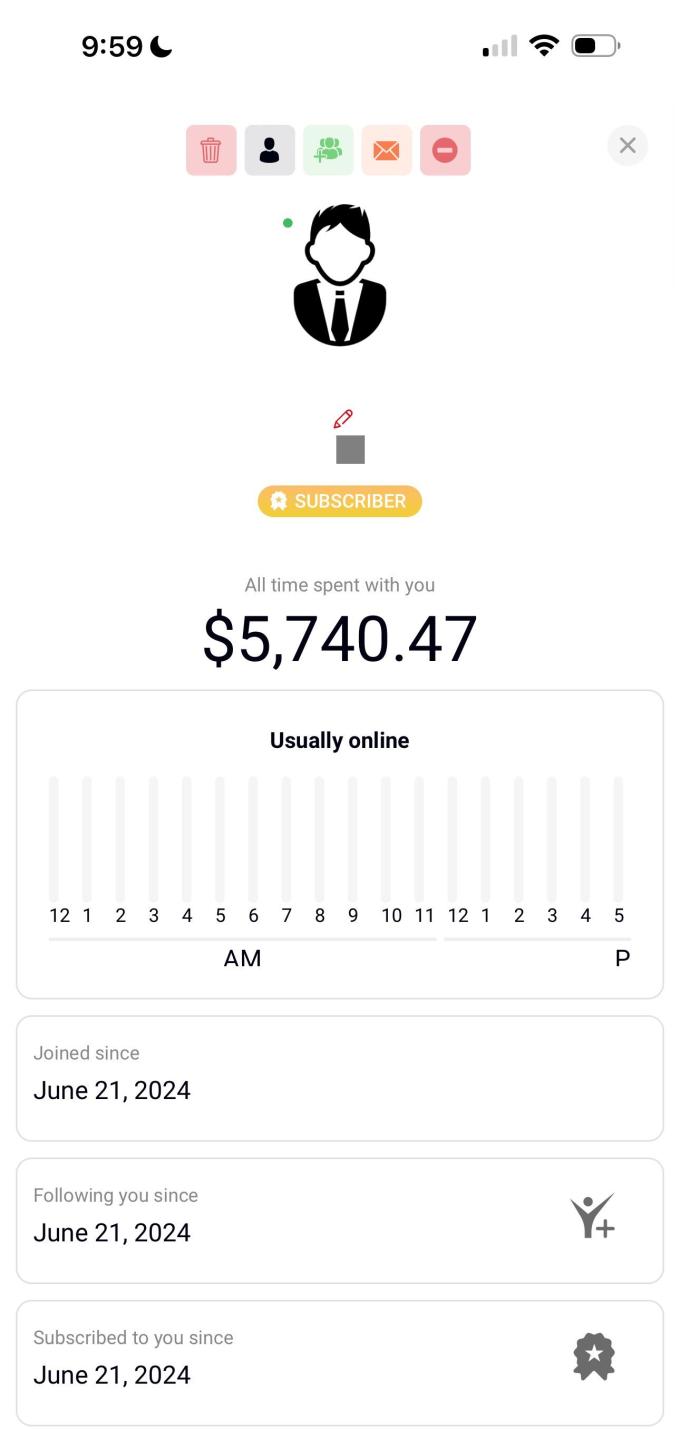Tap the red pencil edit icon
The image size is (680, 1429).
click(343, 418)
